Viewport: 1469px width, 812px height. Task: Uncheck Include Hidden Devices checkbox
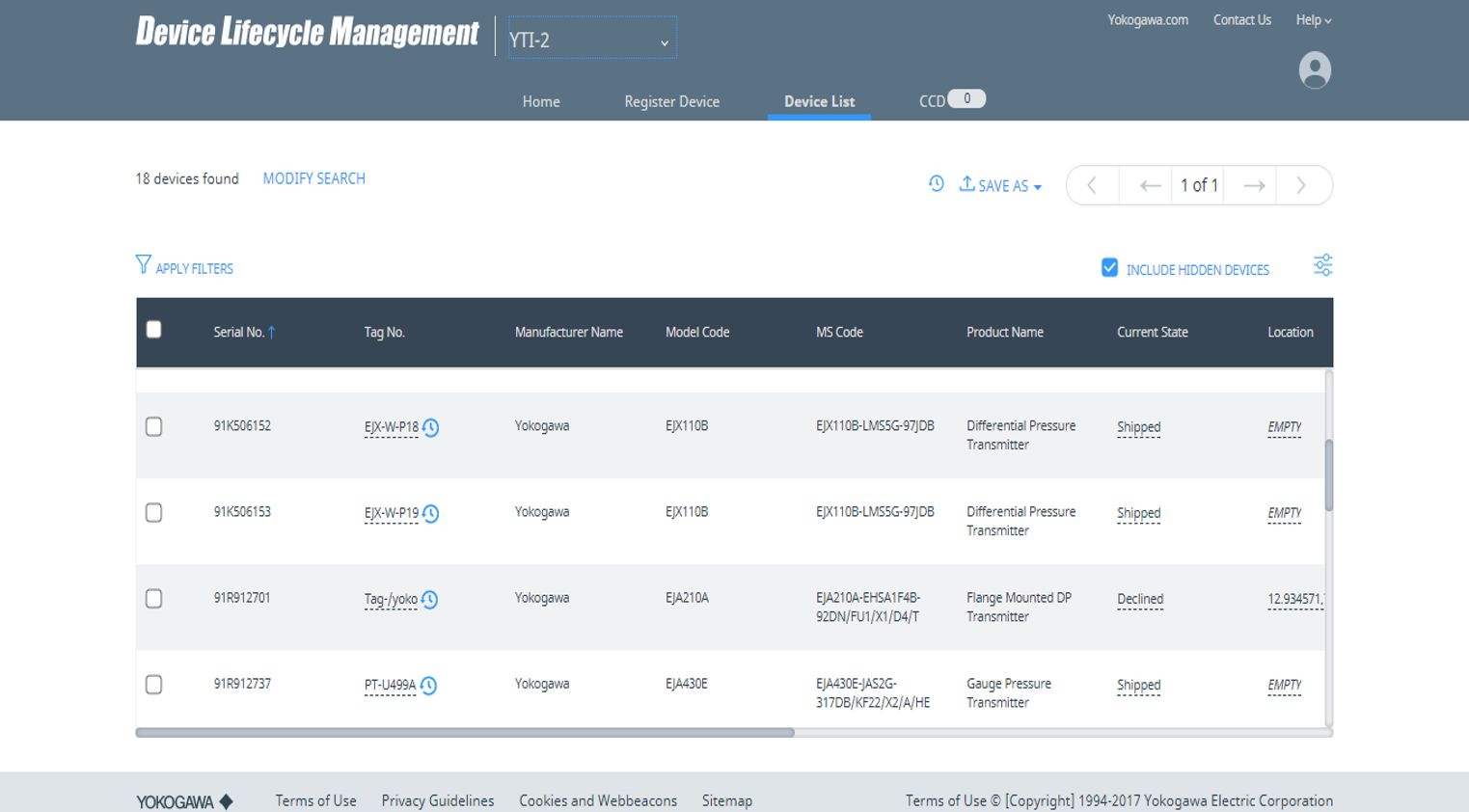tap(1109, 267)
